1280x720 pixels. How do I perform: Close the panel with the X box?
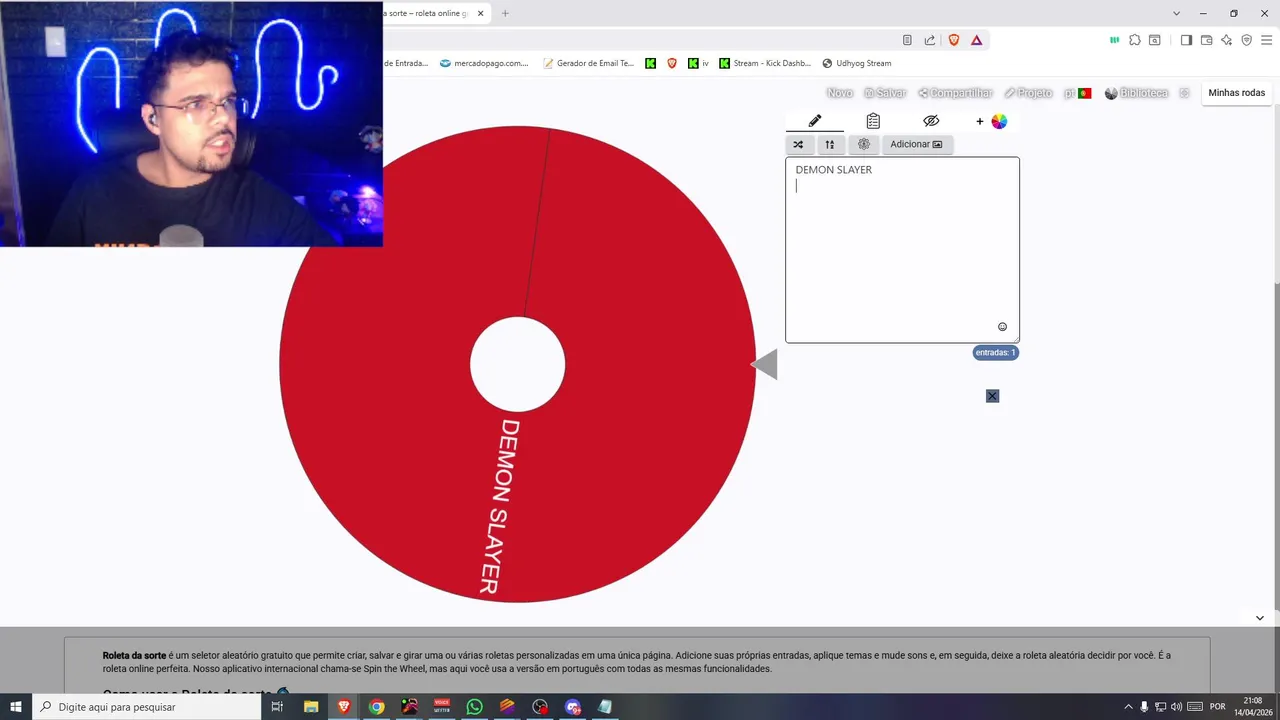tap(992, 396)
